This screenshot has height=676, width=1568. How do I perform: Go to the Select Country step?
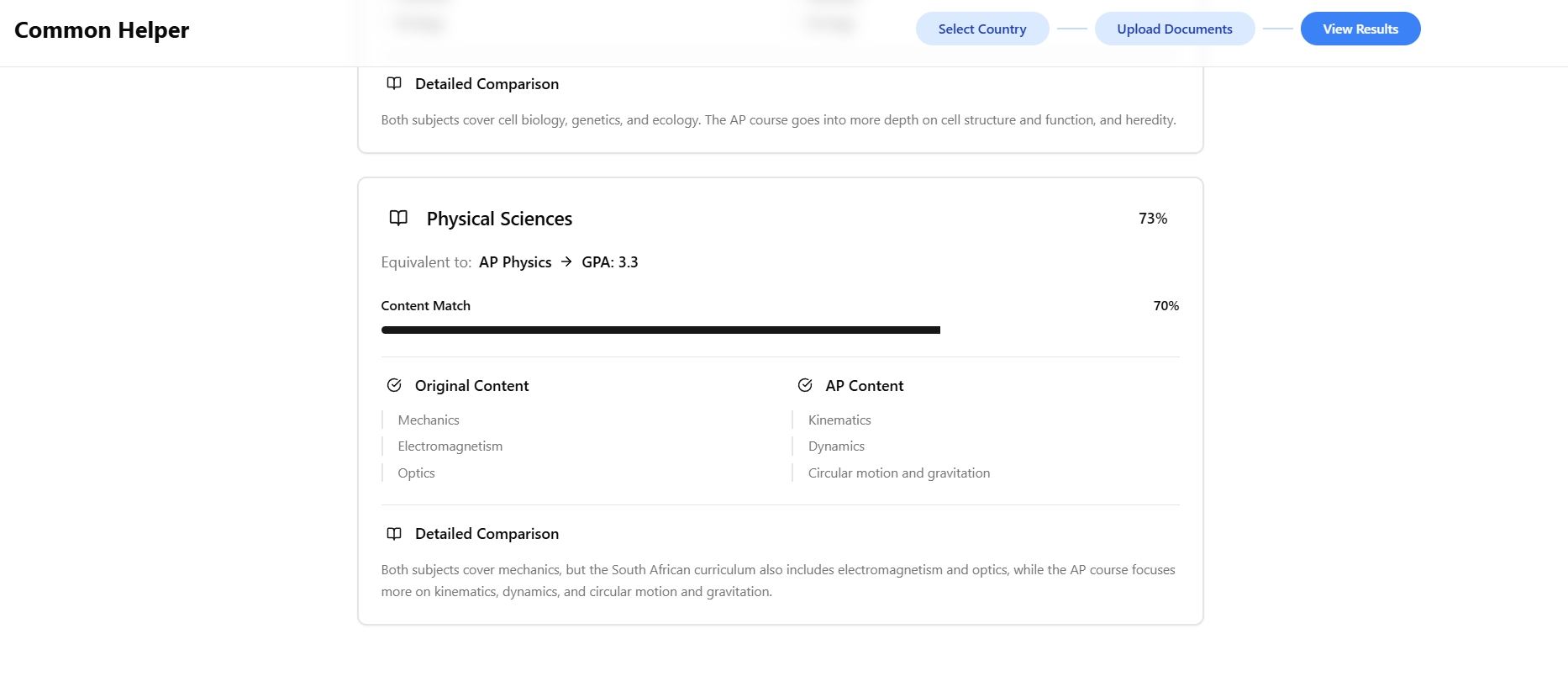(x=981, y=29)
